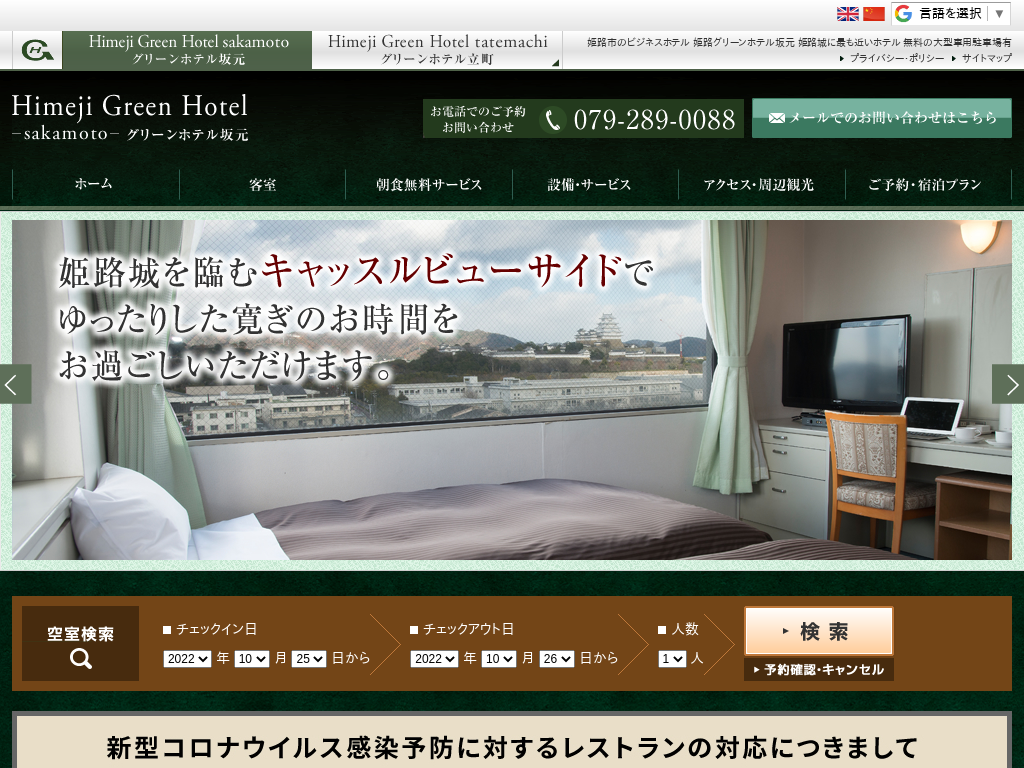
Task: Click the green GH hotel logo icon
Action: click(x=37, y=50)
